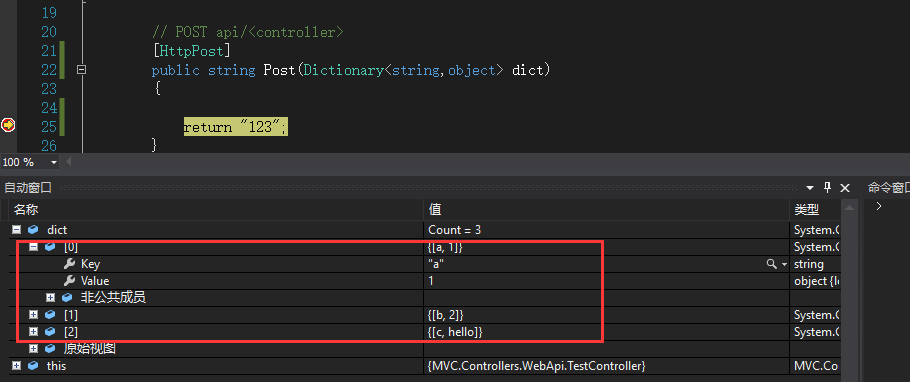The height and width of the screenshot is (382, 910).
Task: Click the text visualizer magnifier for Key
Action: coord(771,264)
